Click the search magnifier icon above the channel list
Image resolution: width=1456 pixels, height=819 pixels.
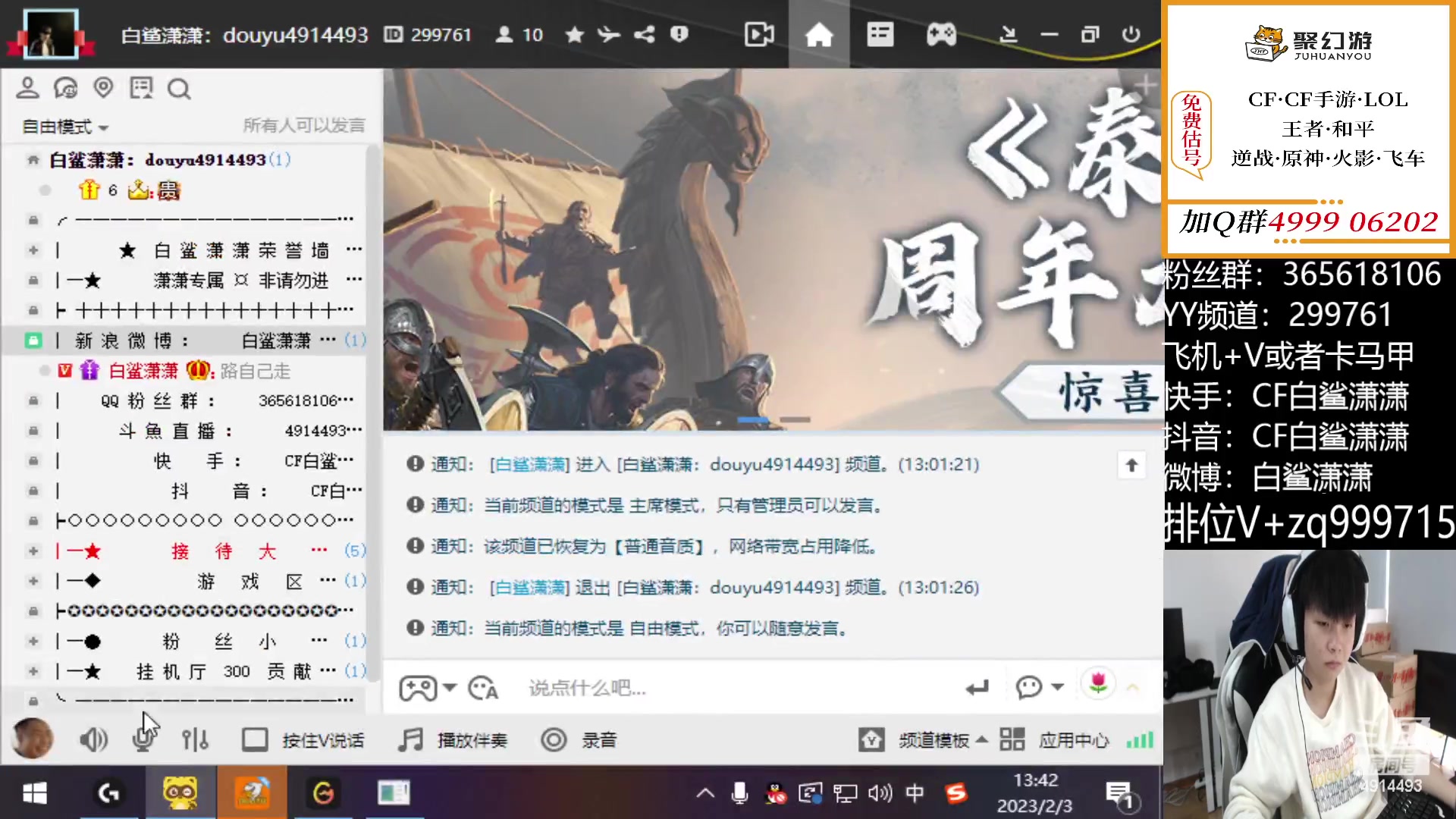(179, 89)
